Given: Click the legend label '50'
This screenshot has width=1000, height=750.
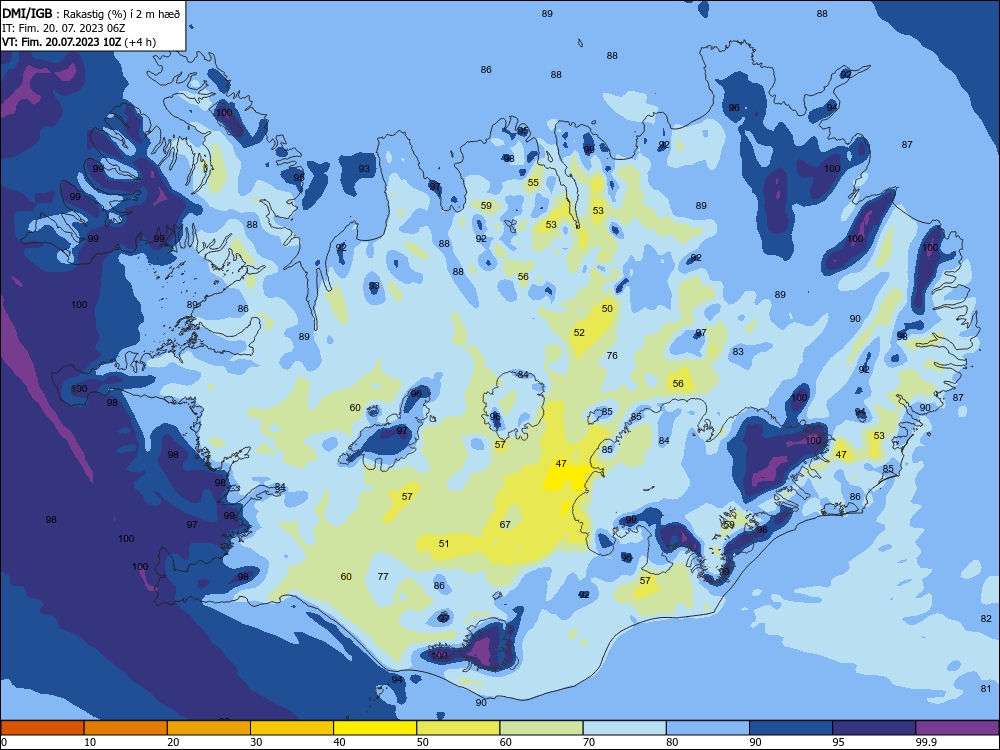Looking at the screenshot, I should (422, 742).
